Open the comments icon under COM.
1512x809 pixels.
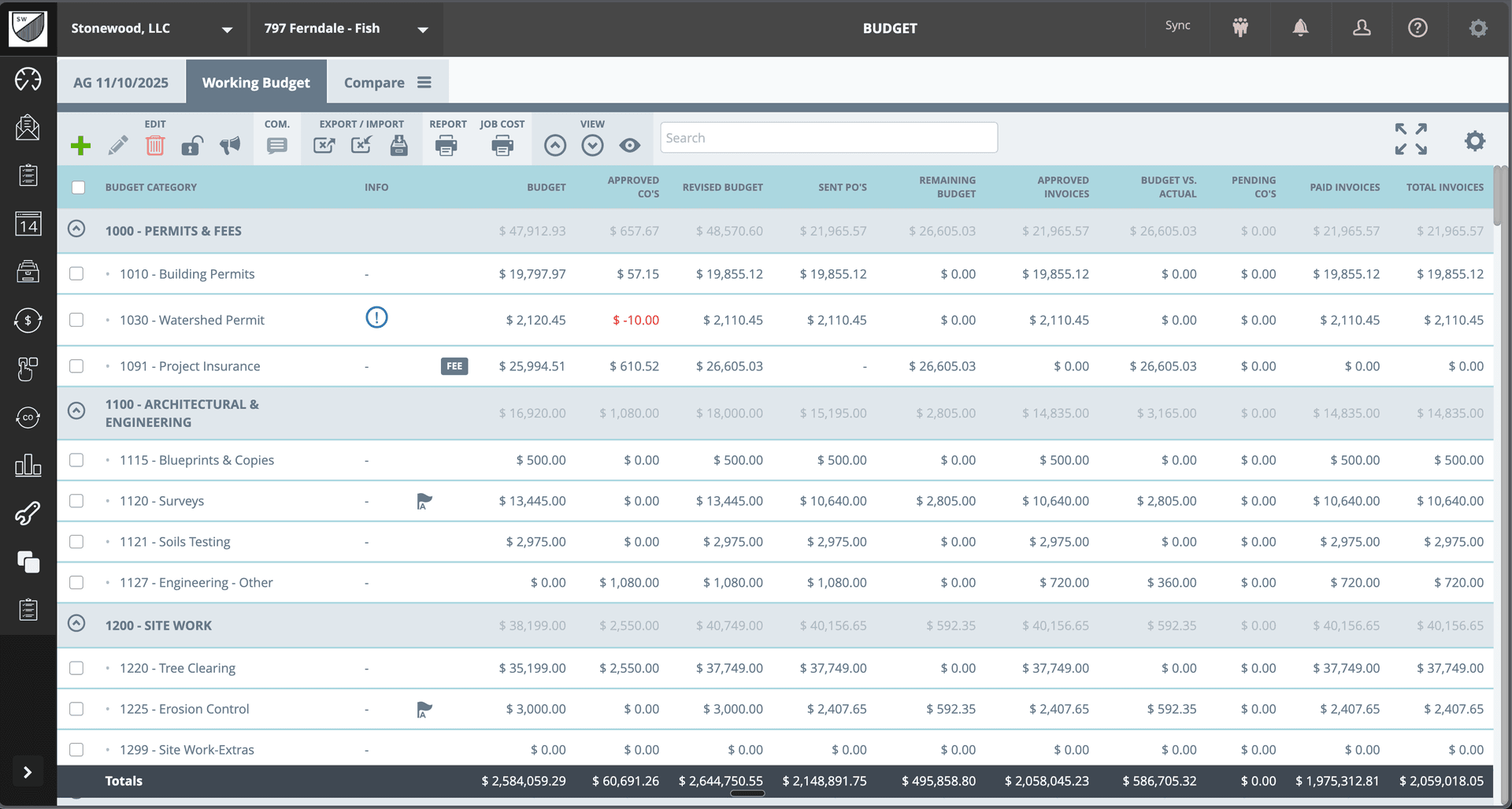(x=276, y=145)
